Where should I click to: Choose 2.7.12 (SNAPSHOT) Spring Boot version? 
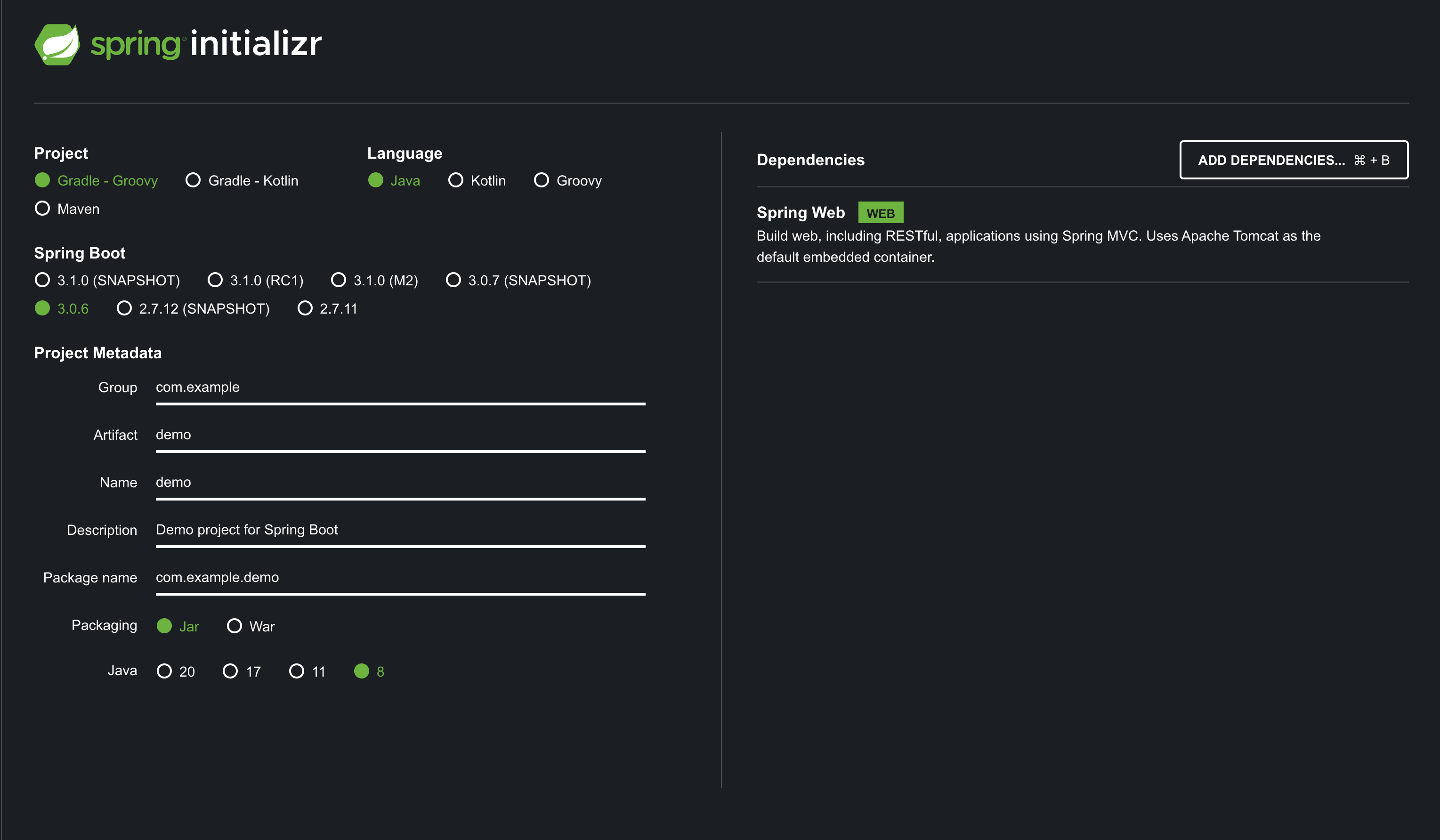coord(124,308)
